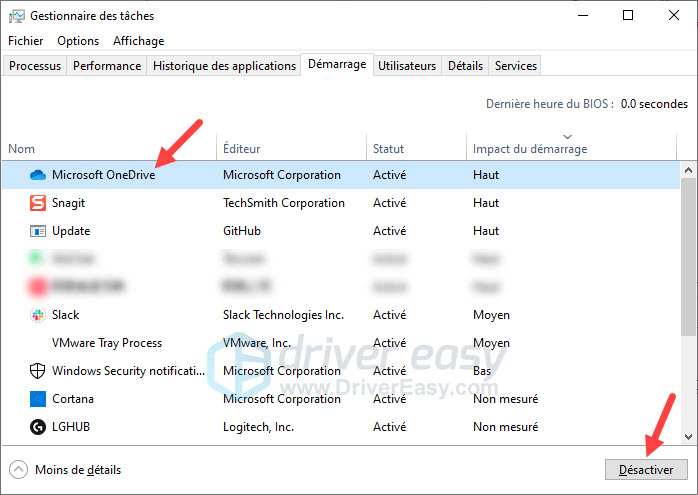Select the Slack row name
Viewport: 698px width, 495px height.
coord(65,315)
